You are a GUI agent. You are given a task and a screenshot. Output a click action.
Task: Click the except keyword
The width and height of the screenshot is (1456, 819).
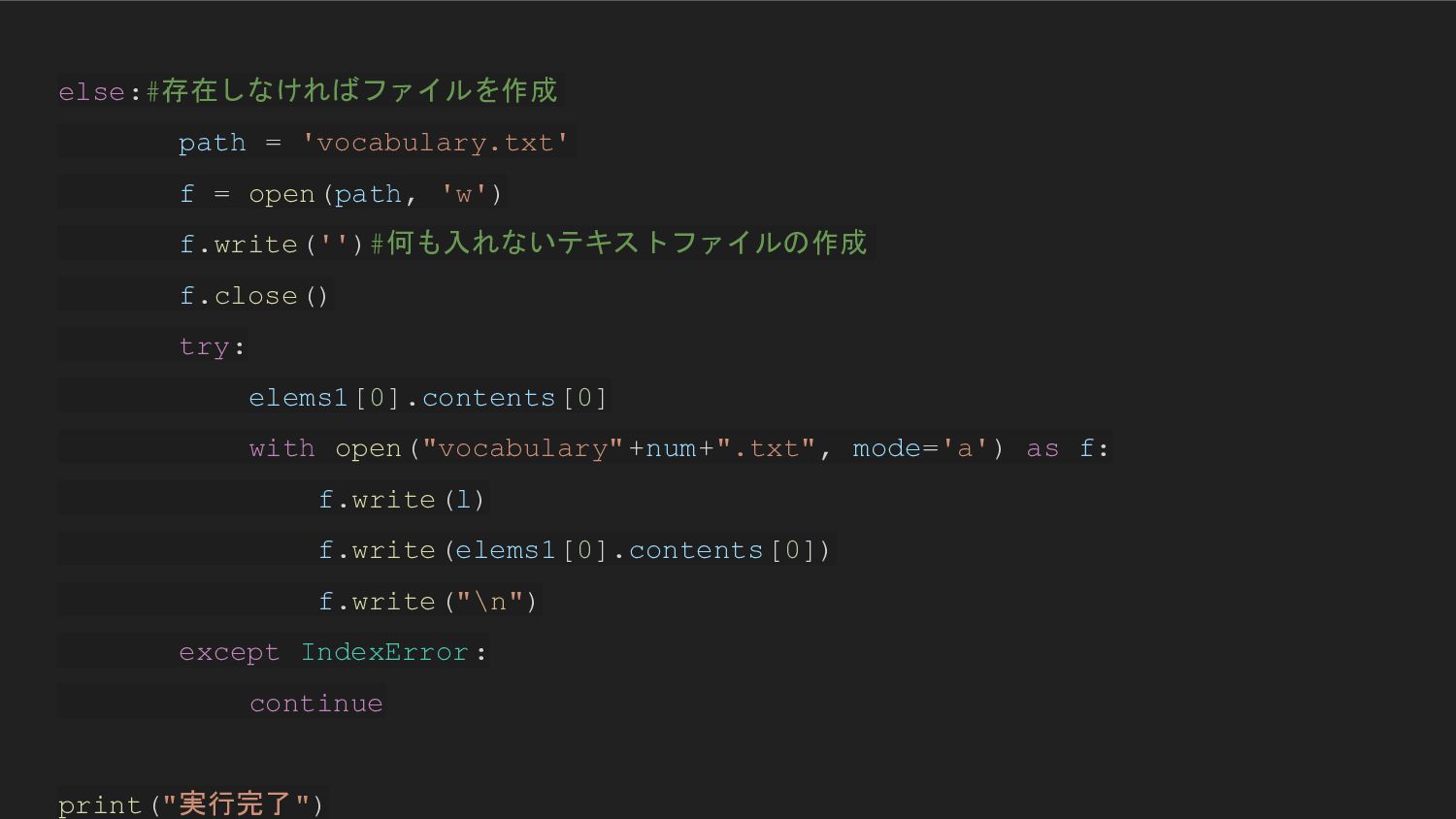coord(229,653)
